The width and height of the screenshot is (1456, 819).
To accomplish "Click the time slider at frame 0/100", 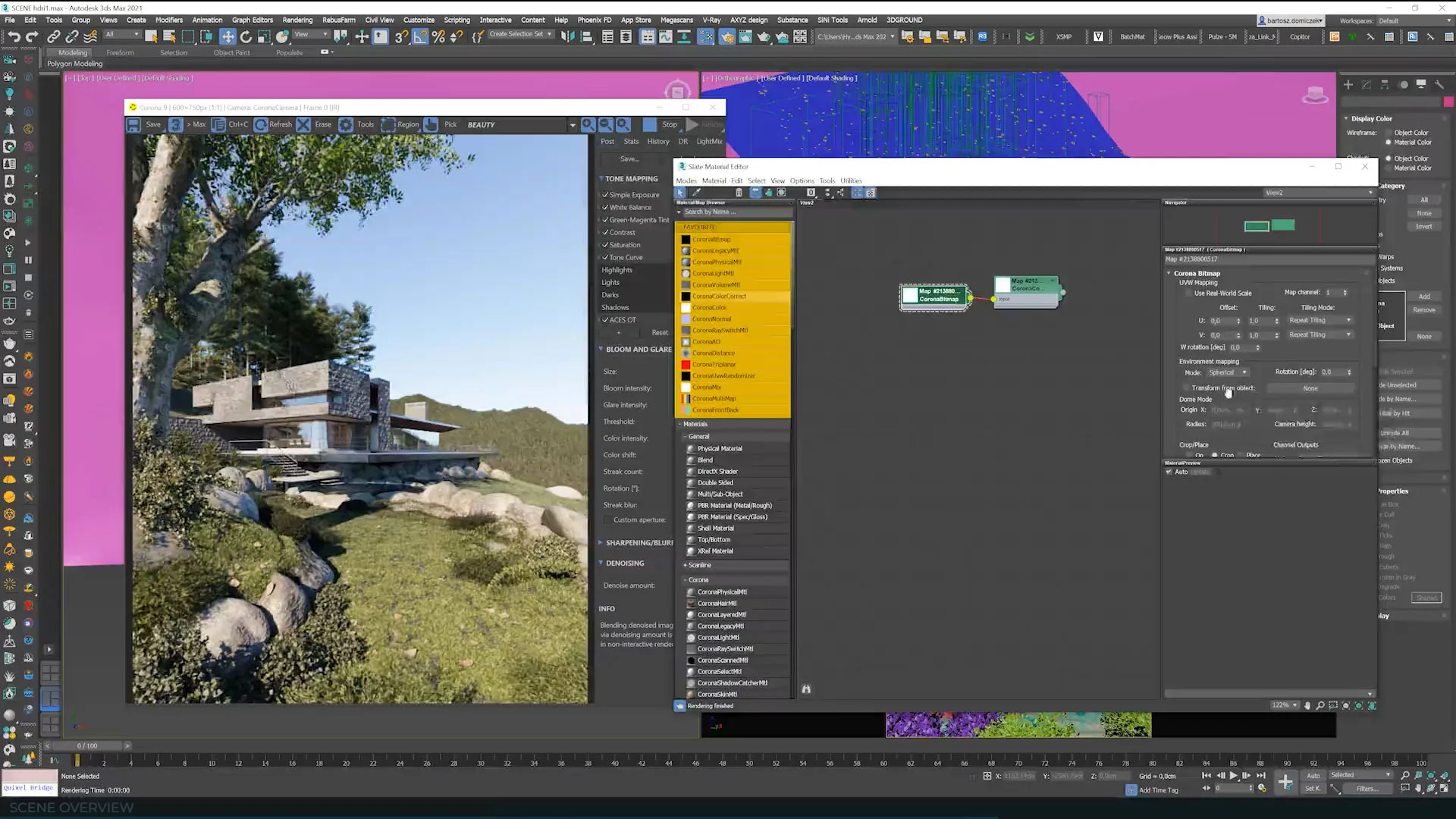I will [x=87, y=745].
